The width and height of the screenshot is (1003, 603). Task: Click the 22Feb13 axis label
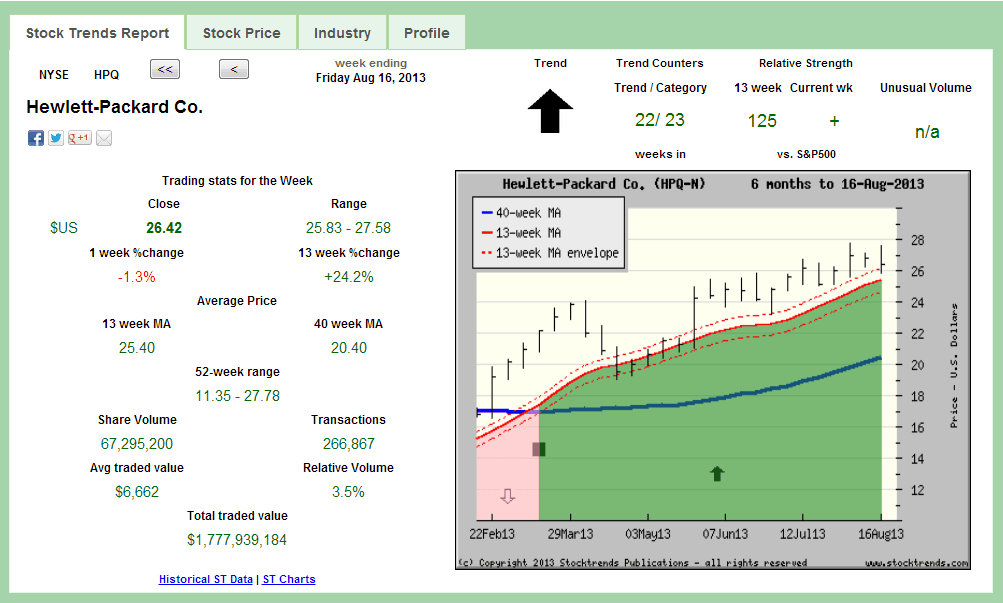point(492,534)
